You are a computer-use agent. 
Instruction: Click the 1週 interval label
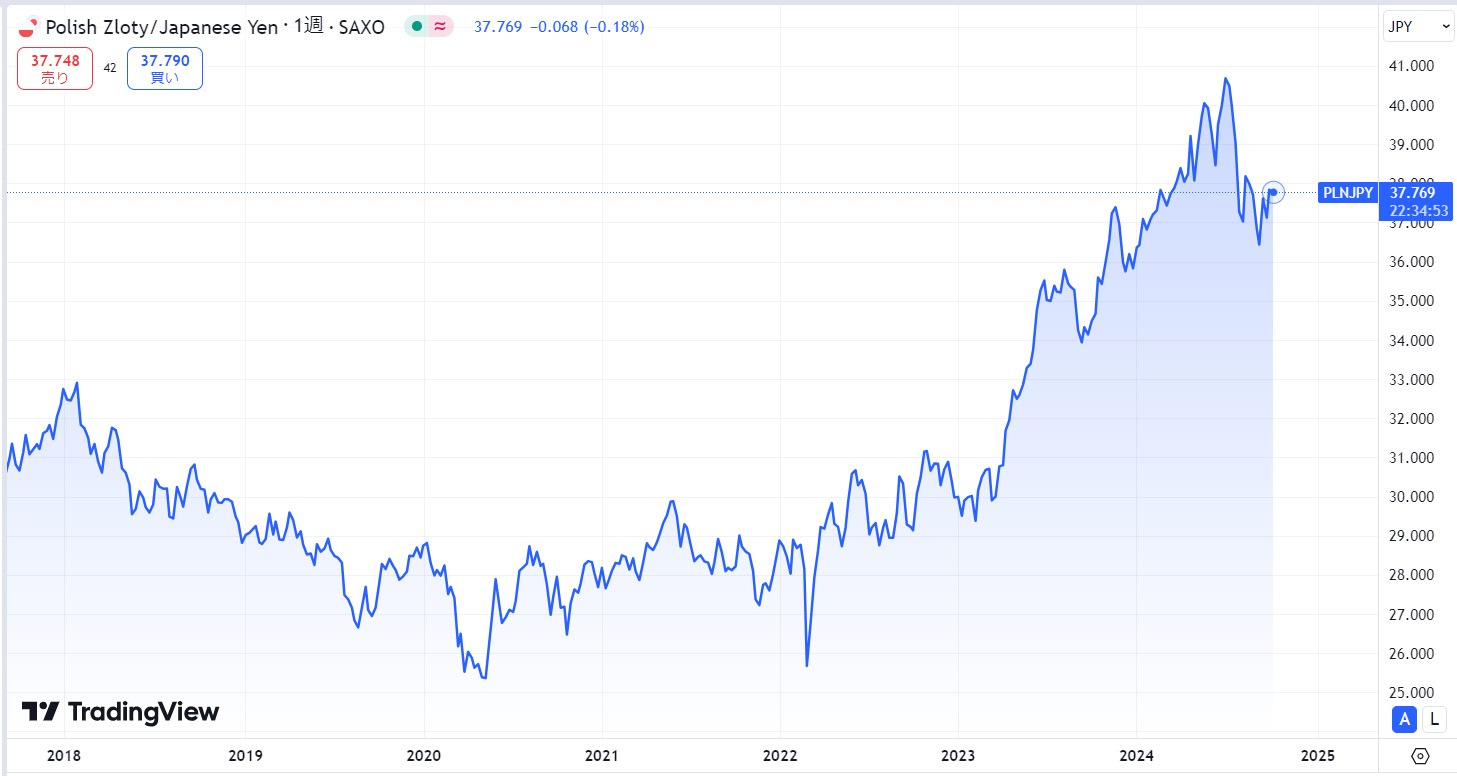click(x=308, y=27)
